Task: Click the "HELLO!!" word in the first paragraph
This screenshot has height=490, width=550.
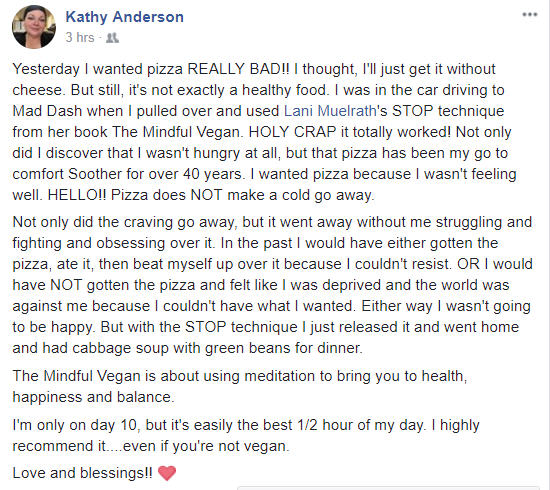Action: click(x=76, y=195)
